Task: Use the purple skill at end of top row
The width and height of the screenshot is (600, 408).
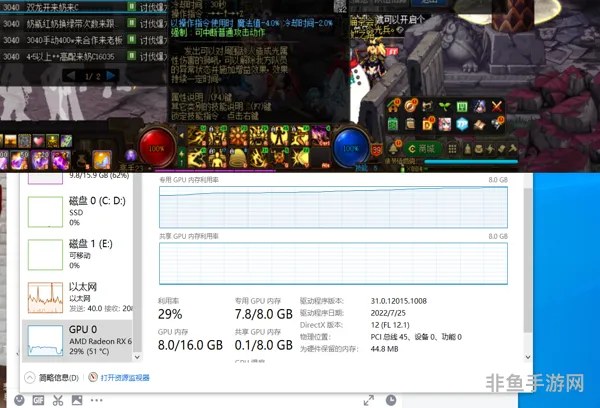Action: [321, 135]
